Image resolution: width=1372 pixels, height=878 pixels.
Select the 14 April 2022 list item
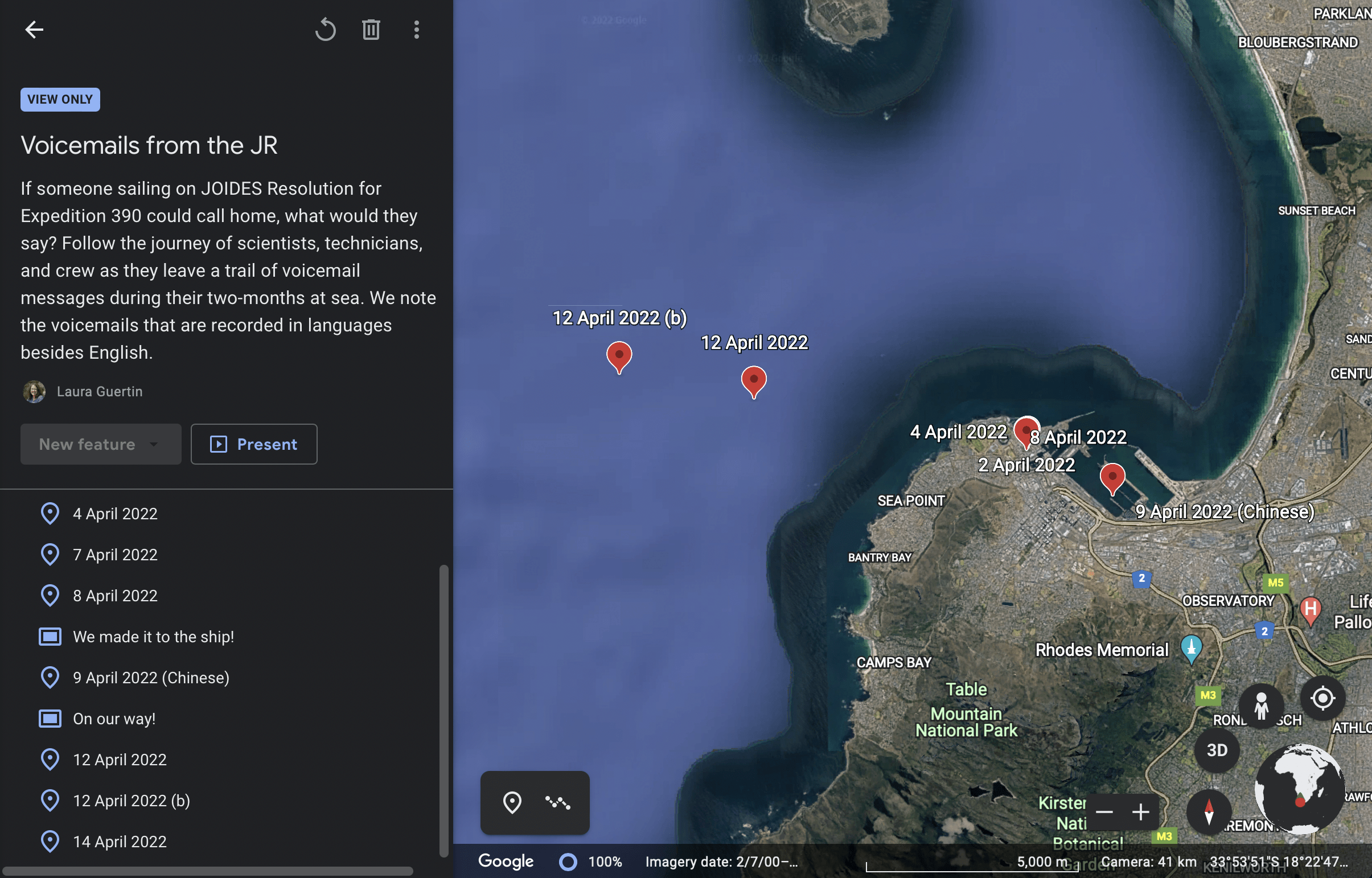(x=228, y=842)
